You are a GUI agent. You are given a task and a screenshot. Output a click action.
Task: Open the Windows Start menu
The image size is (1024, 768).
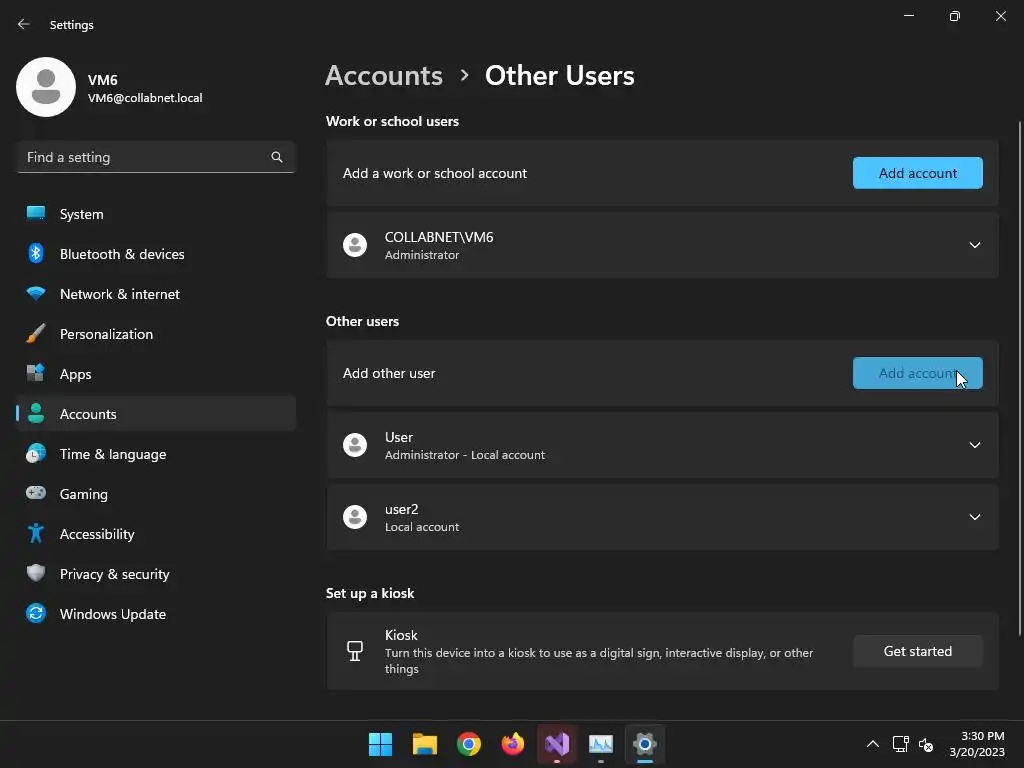pos(380,744)
